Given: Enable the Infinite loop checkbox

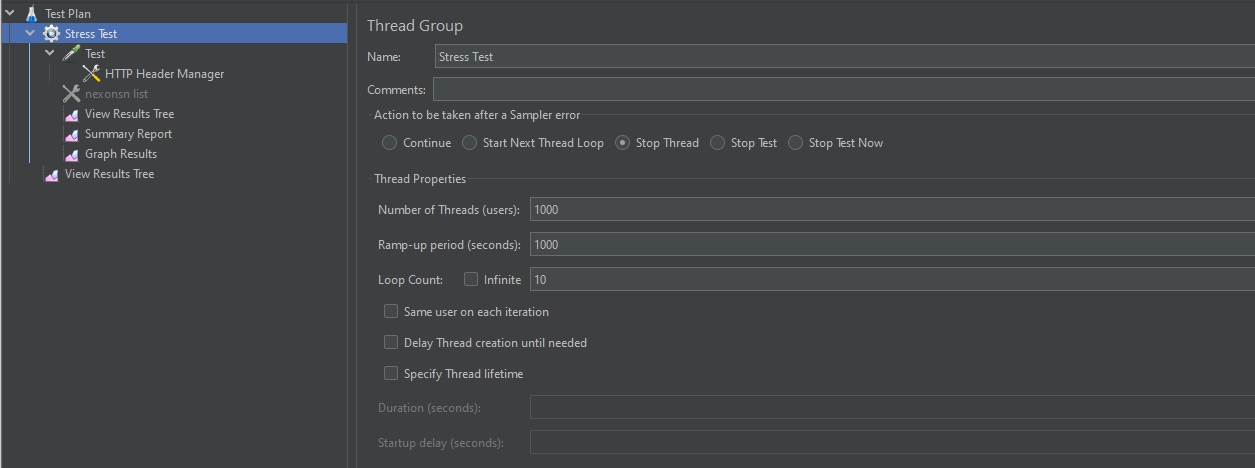Looking at the screenshot, I should 471,280.
